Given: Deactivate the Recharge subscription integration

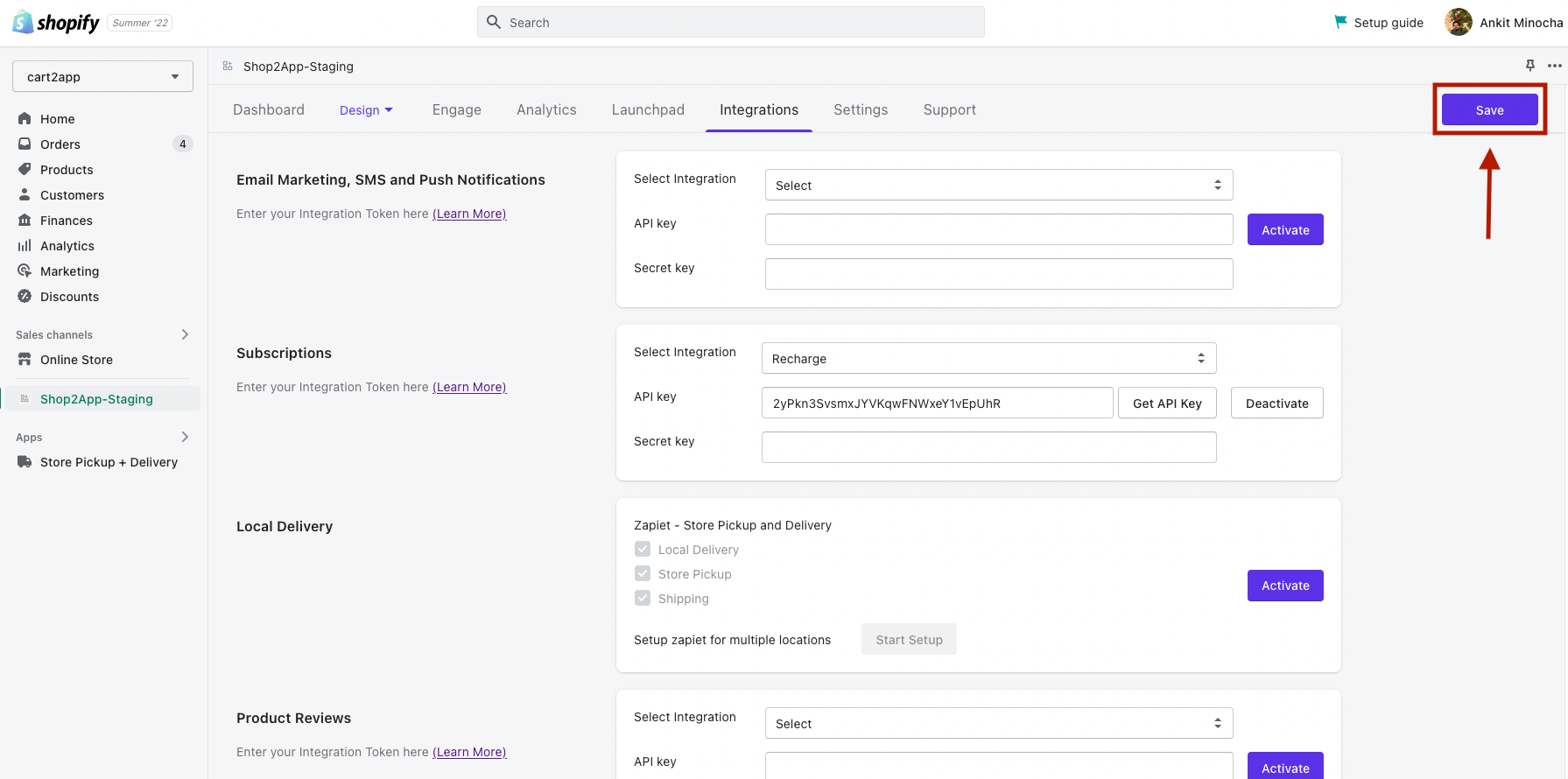Looking at the screenshot, I should tap(1277, 403).
